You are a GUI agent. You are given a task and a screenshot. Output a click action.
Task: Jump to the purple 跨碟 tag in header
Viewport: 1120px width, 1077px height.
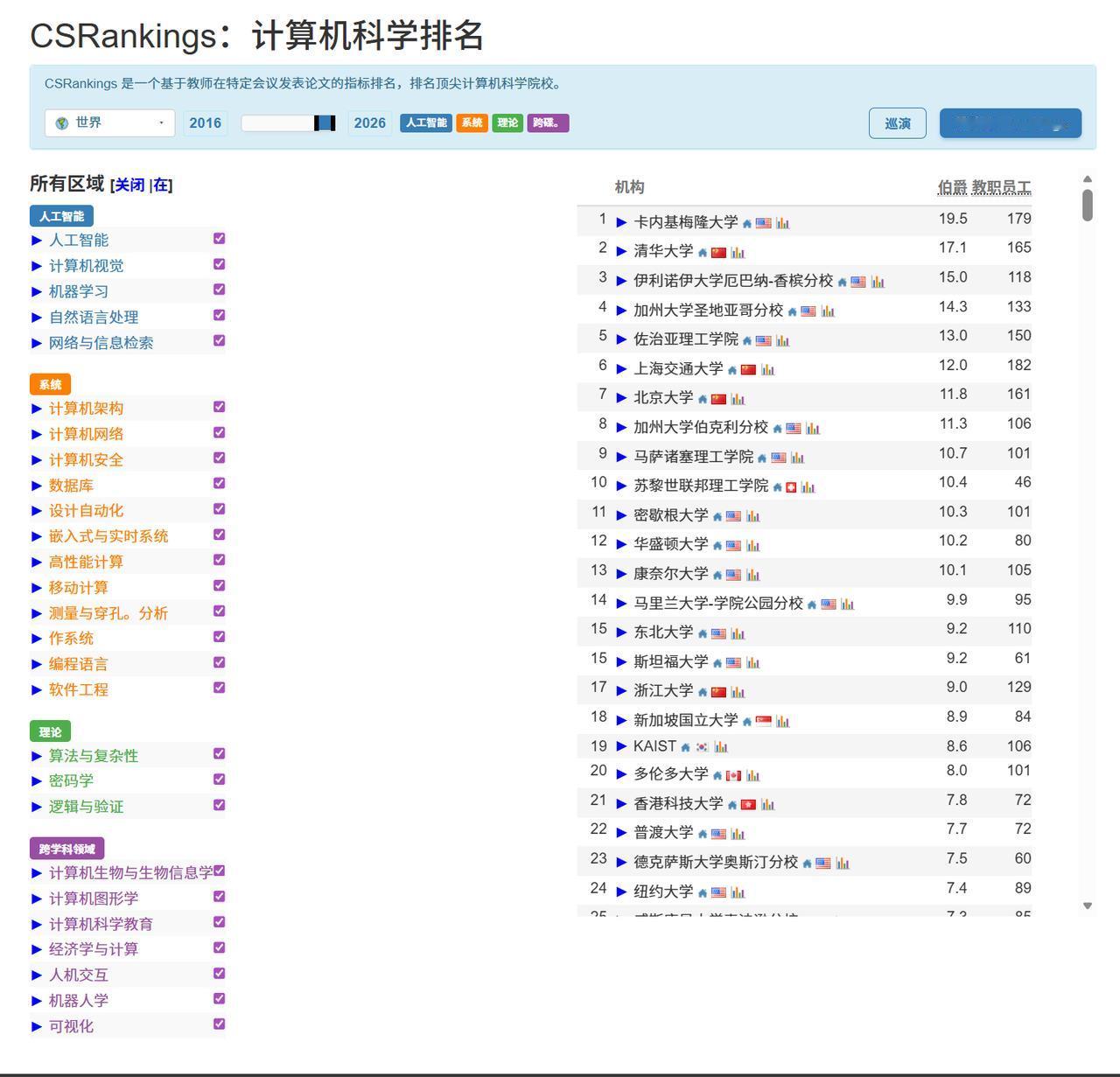(x=548, y=122)
